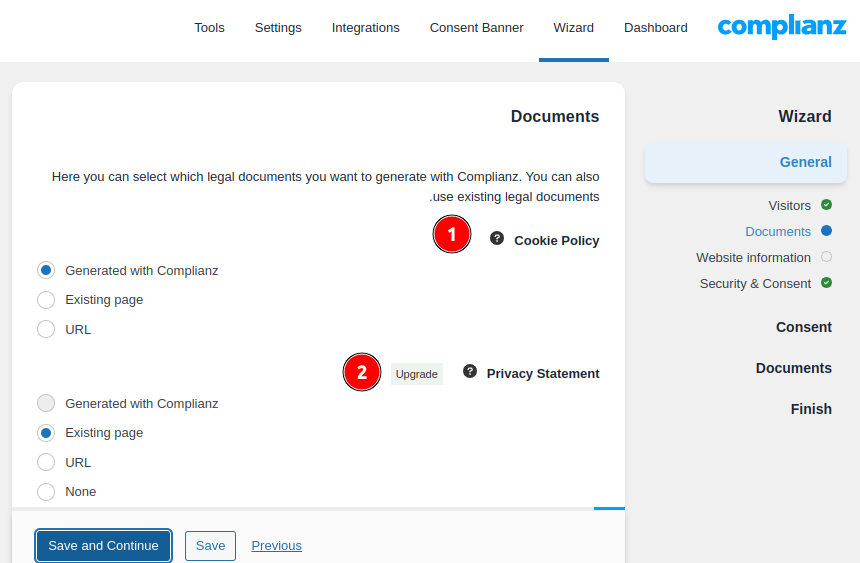The width and height of the screenshot is (860, 563).
Task: Expand the Finish wizard section
Action: click(810, 409)
